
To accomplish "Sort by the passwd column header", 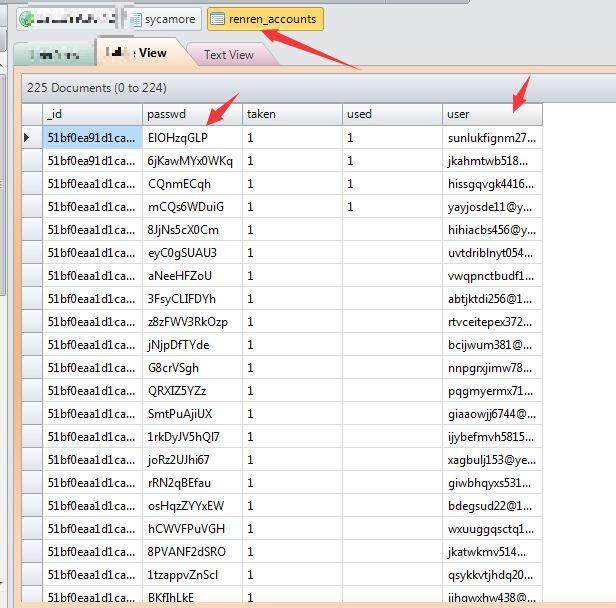I will coord(192,114).
